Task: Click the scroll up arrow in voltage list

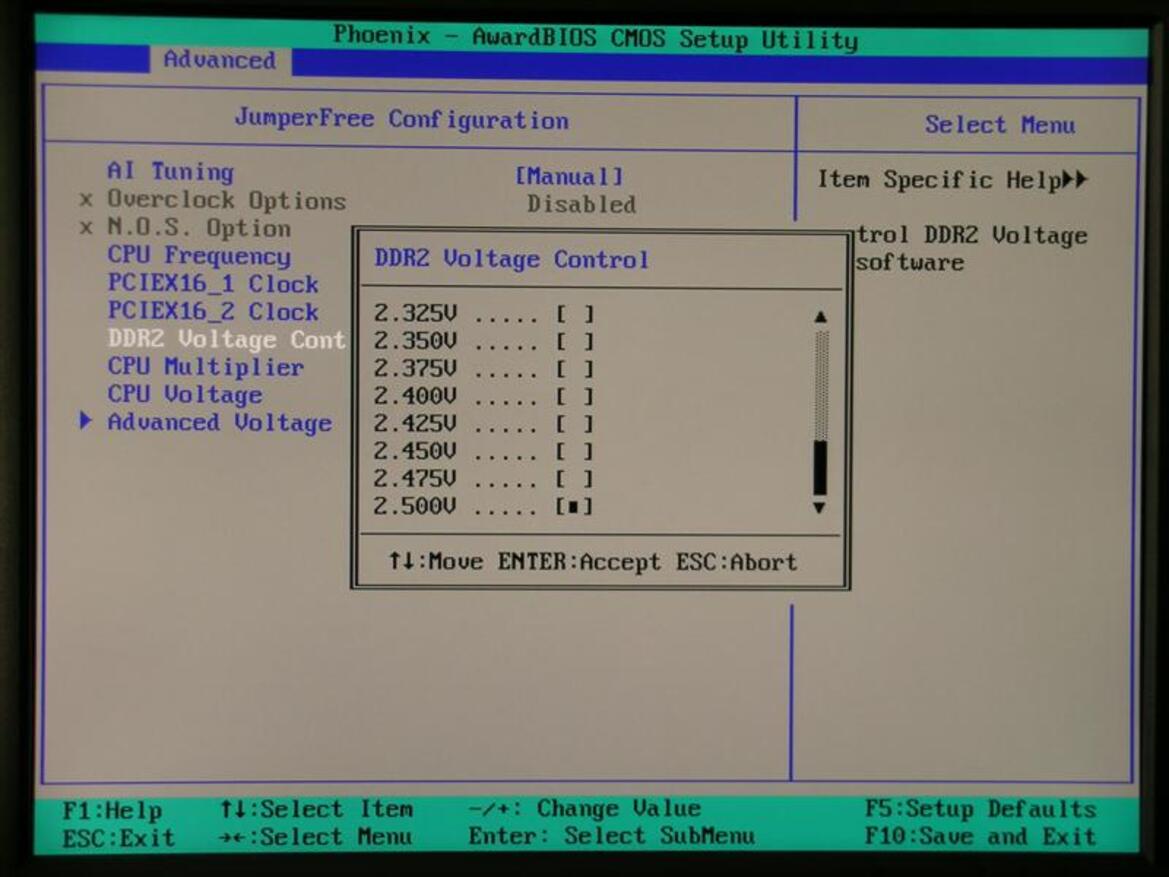Action: (820, 317)
